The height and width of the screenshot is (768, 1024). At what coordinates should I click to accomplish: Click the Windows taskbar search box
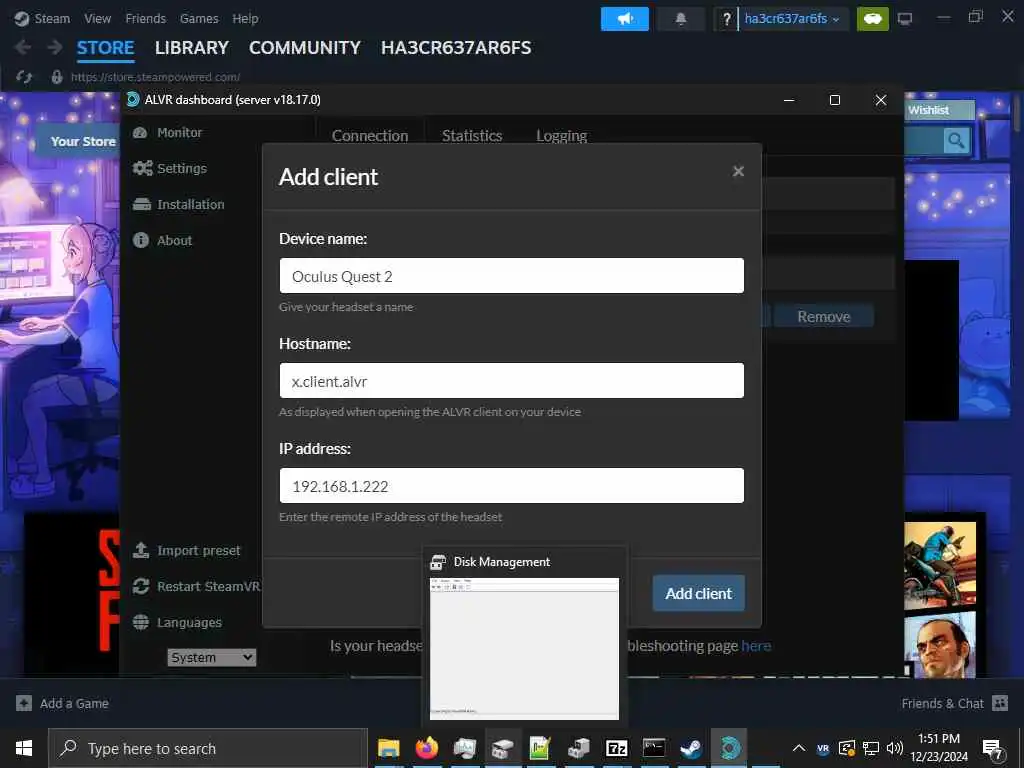tap(208, 748)
